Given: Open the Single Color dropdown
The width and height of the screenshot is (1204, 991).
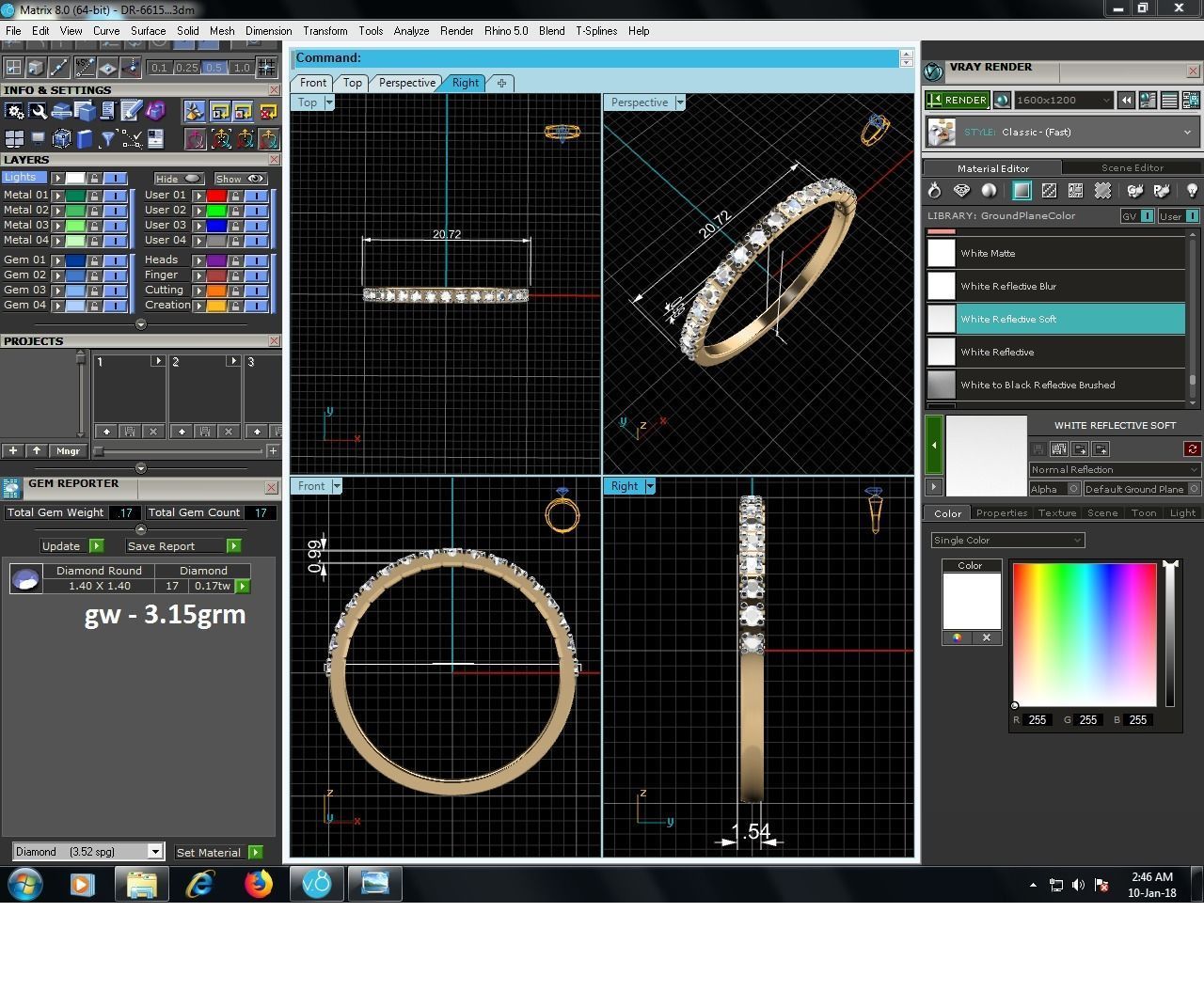Looking at the screenshot, I should [x=1007, y=540].
